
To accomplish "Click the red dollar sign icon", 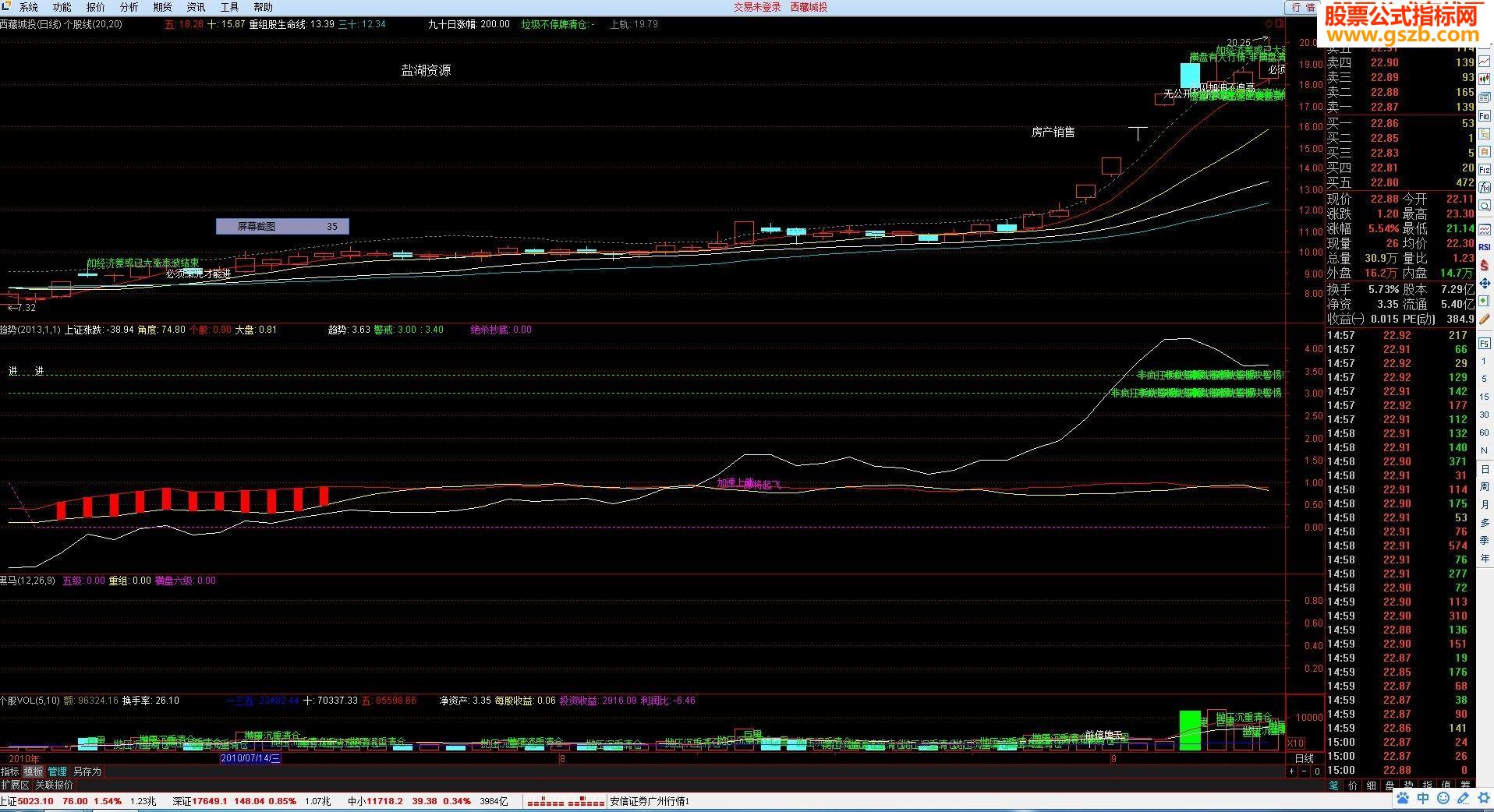I will (1485, 265).
